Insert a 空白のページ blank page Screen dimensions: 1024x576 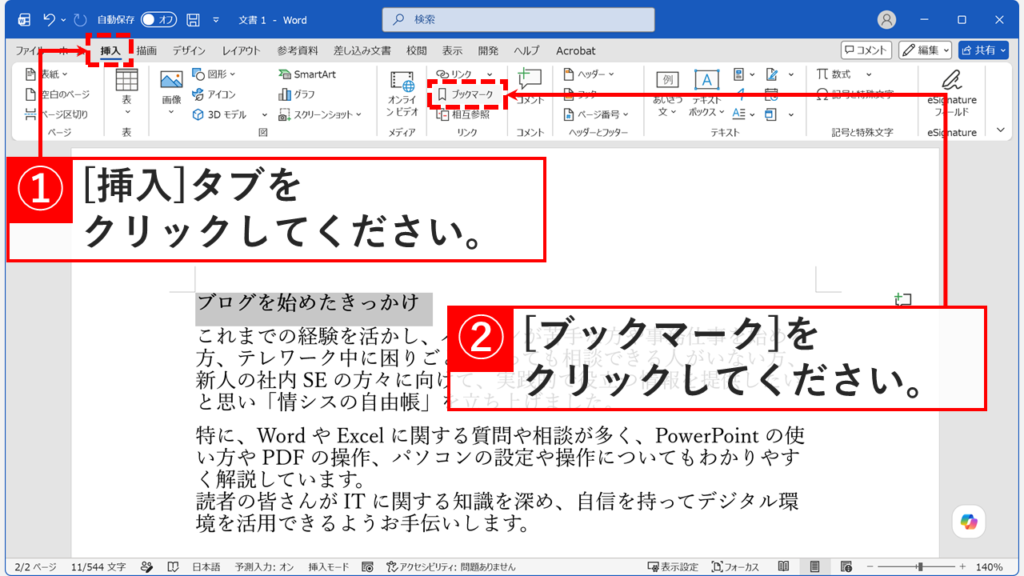tap(57, 95)
